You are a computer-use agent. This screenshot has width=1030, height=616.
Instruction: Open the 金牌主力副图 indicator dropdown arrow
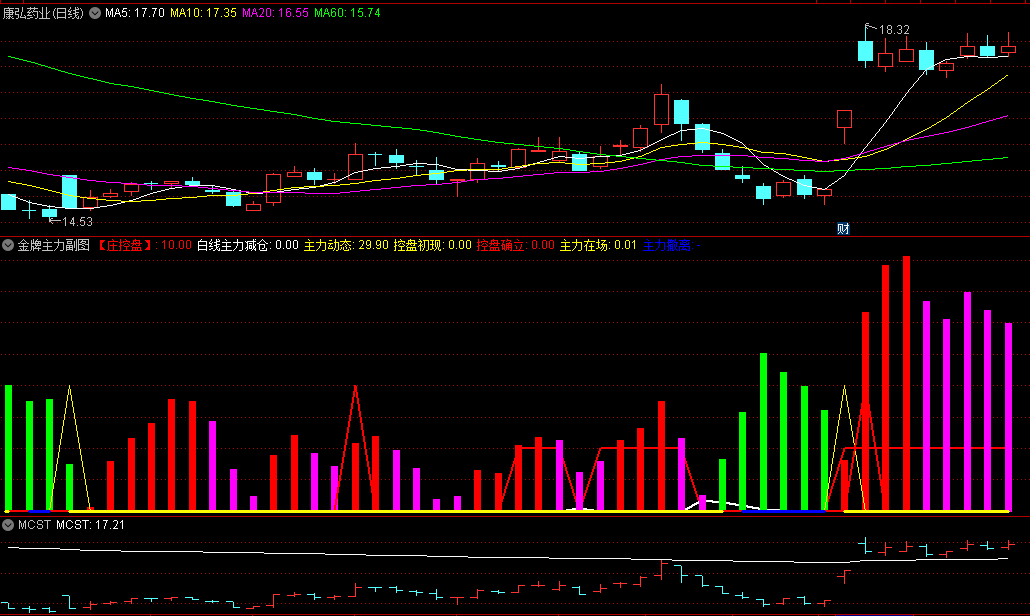point(8,246)
